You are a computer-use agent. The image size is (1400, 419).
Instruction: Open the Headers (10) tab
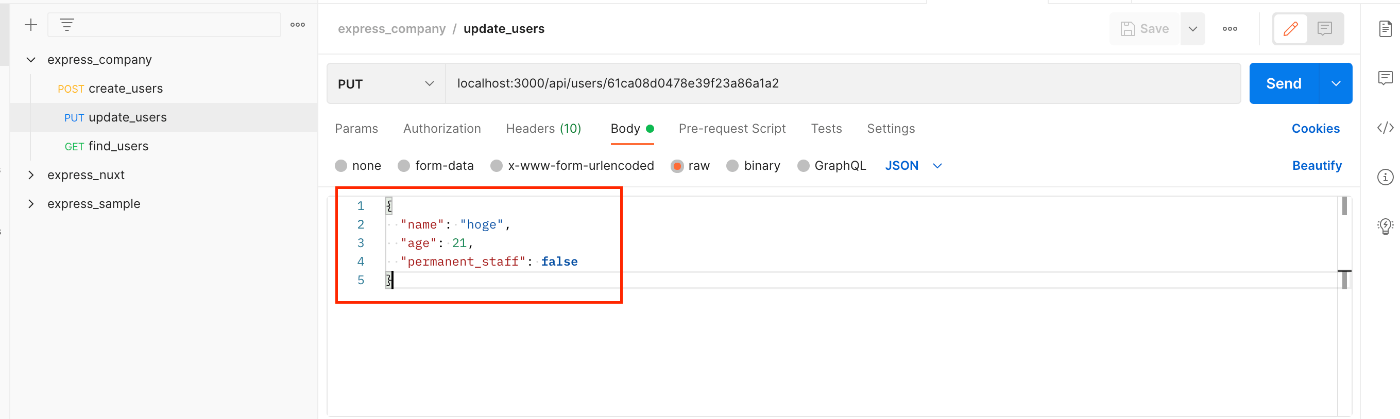click(543, 129)
